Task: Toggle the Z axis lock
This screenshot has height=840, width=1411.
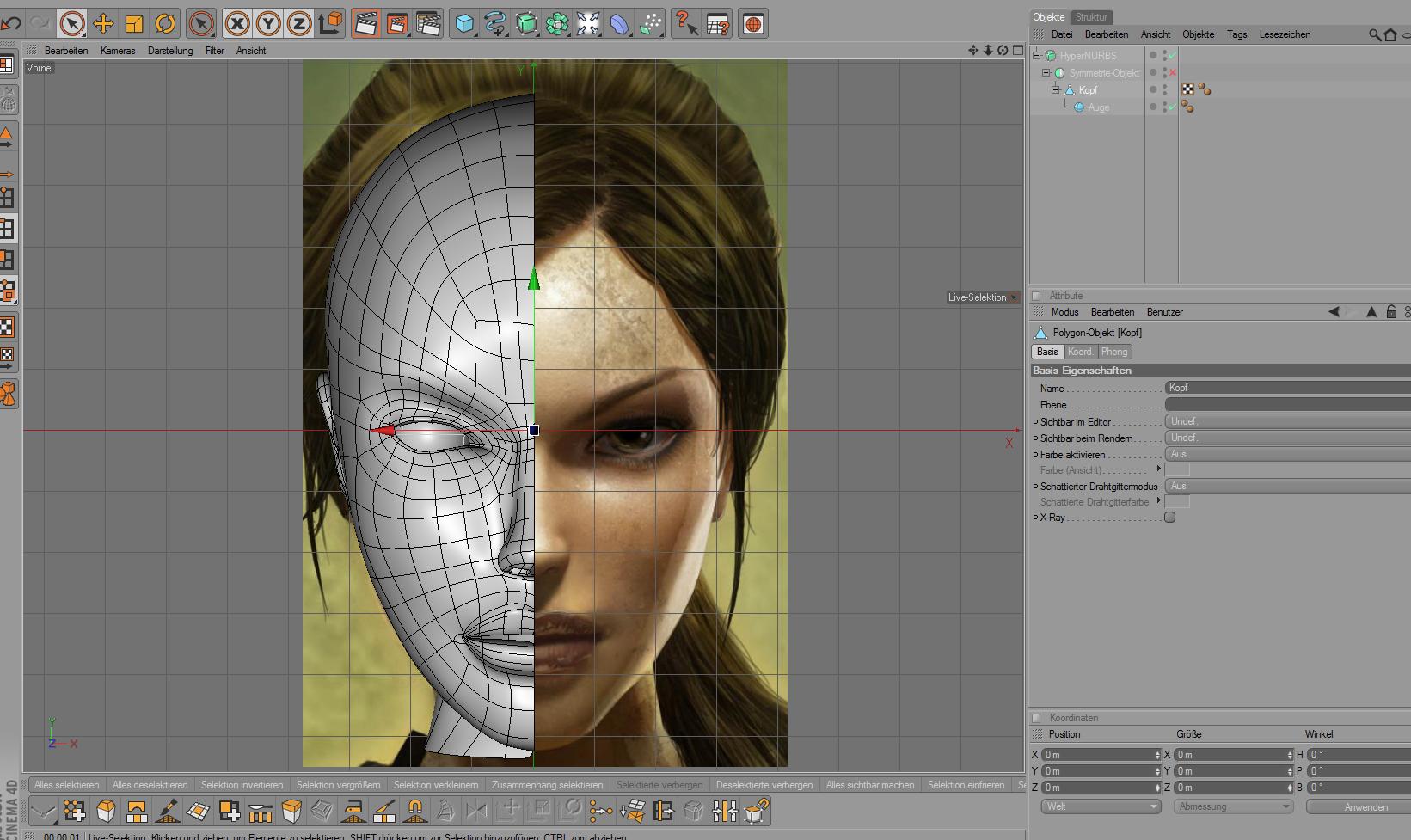Action: coord(299,24)
